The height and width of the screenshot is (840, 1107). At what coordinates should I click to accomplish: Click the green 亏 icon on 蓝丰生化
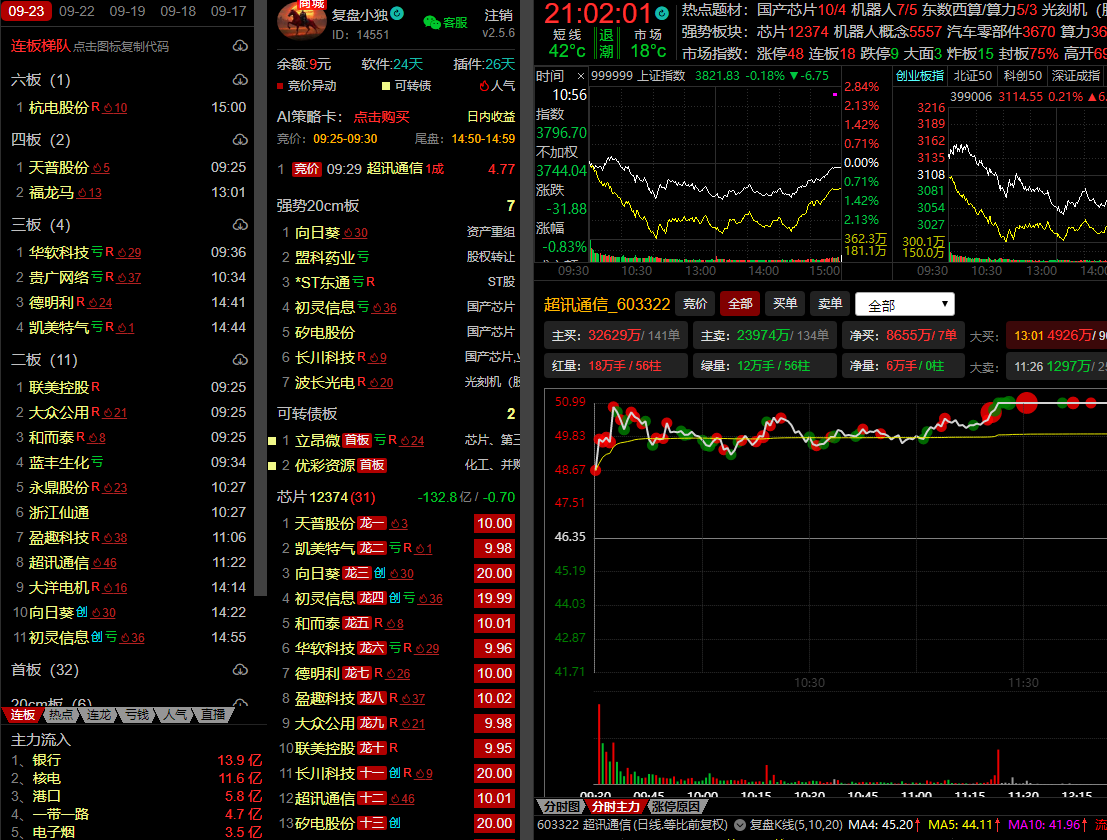[x=97, y=462]
